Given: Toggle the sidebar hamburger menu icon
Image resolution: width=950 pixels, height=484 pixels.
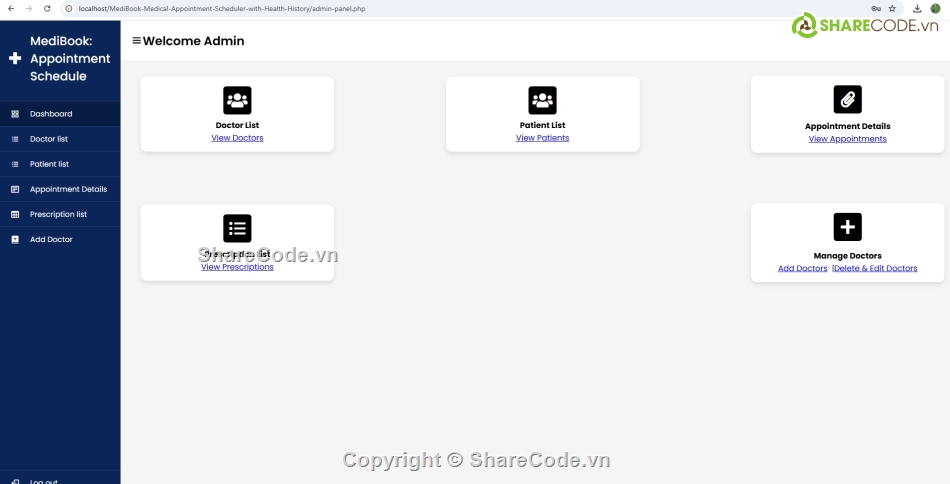Looking at the screenshot, I should (136, 41).
